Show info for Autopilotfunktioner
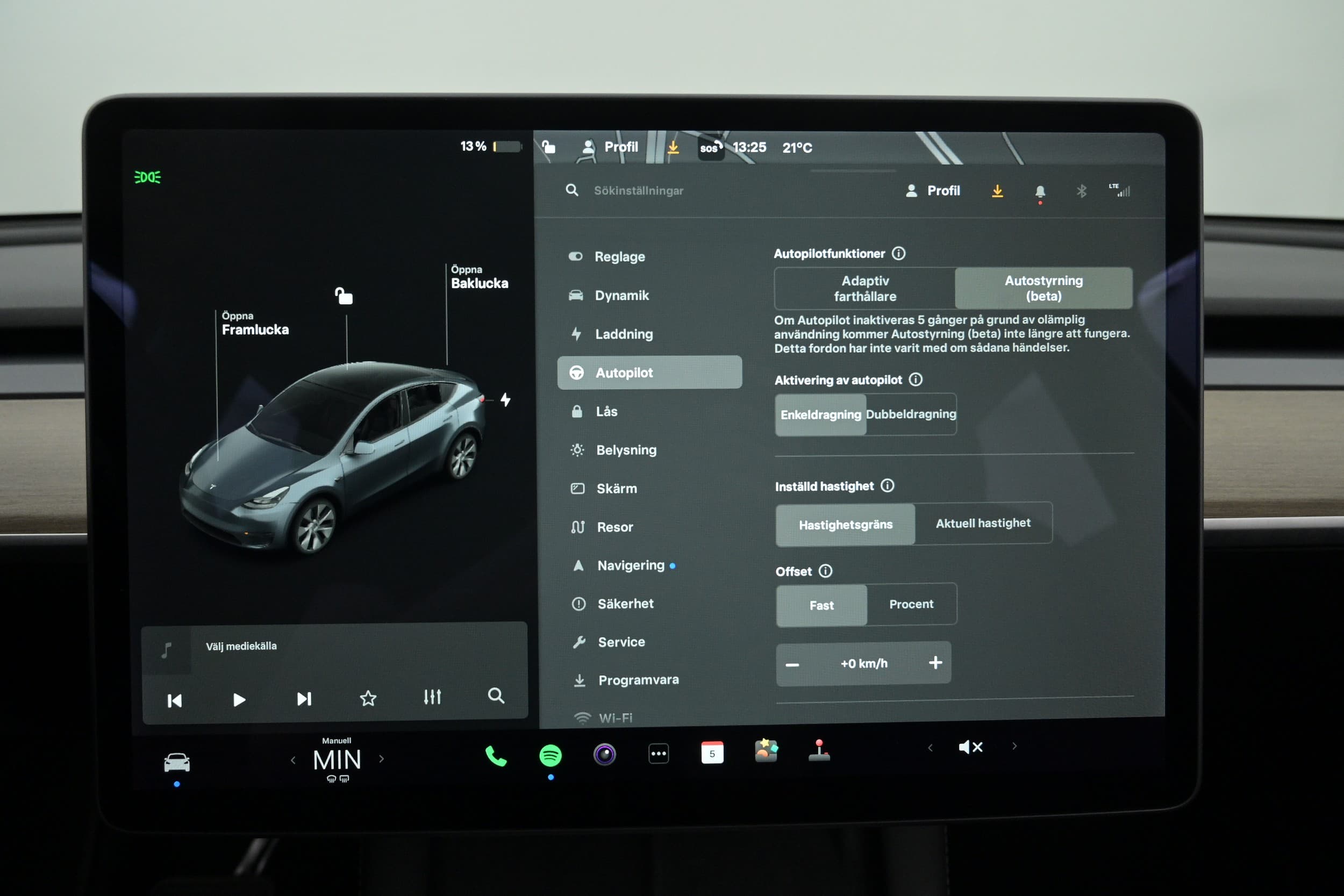Screen dimensions: 1344x896 [898, 253]
